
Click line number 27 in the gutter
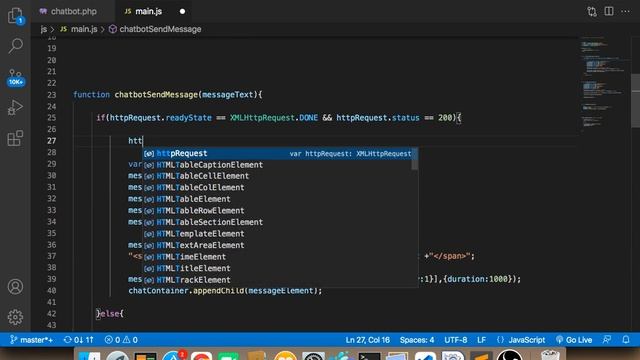coord(51,141)
